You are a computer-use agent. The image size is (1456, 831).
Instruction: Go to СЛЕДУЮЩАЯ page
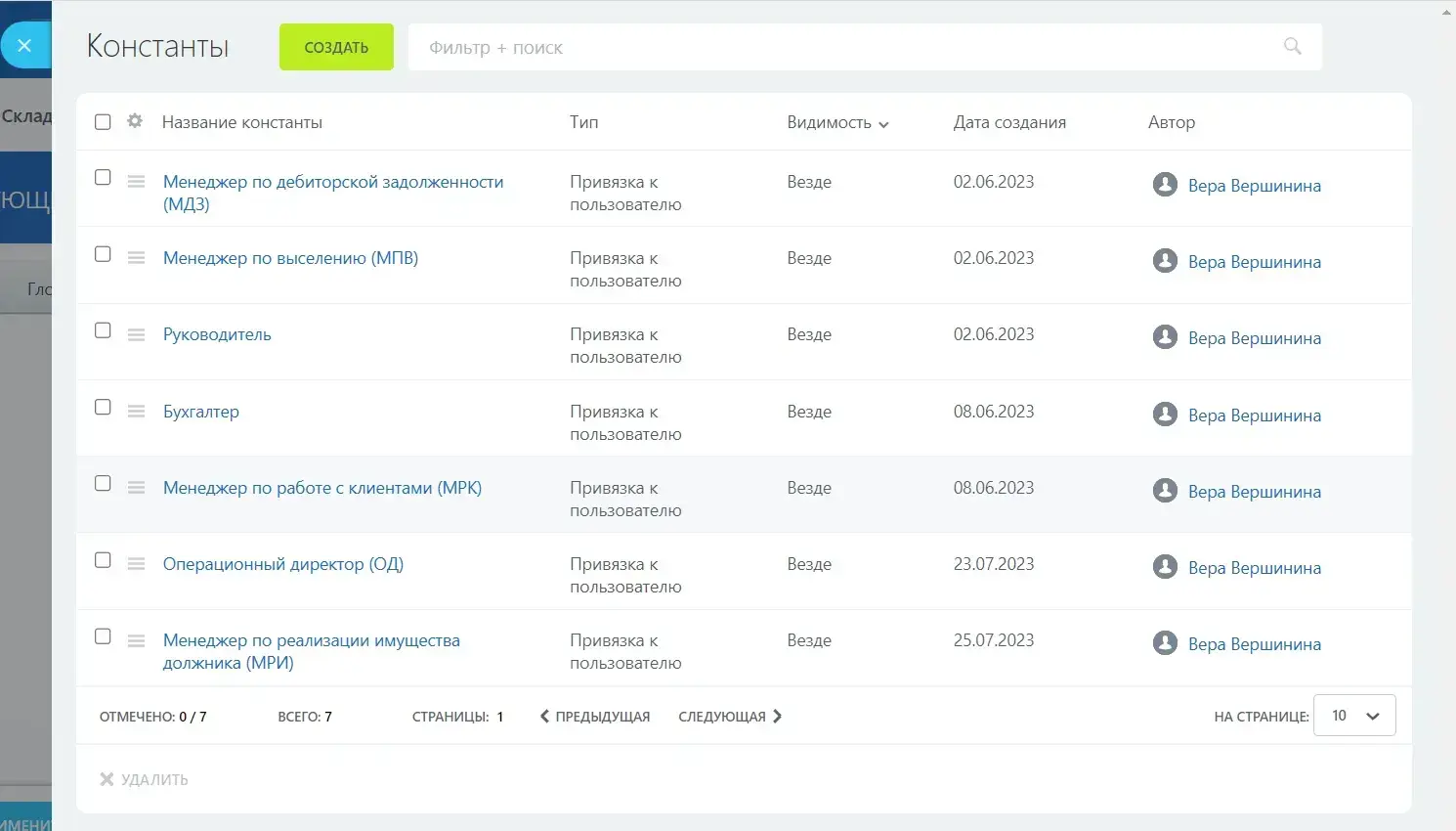pos(730,717)
